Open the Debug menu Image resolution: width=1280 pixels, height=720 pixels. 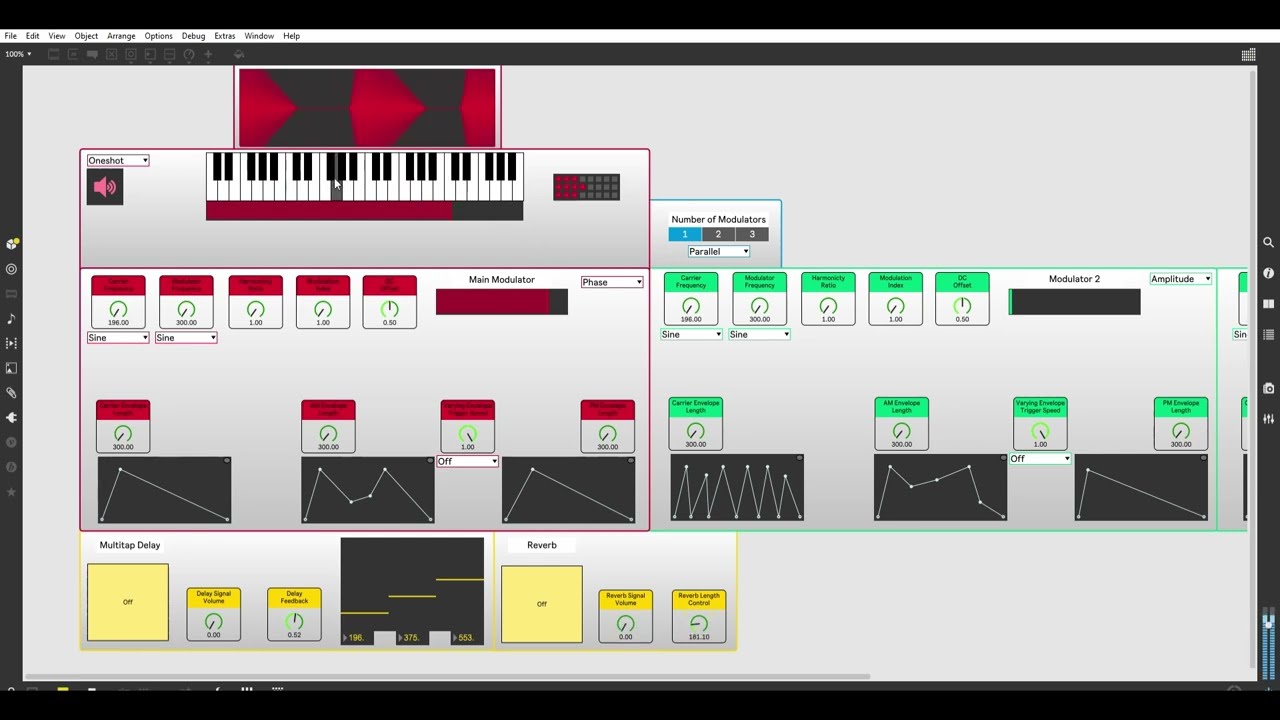point(193,36)
